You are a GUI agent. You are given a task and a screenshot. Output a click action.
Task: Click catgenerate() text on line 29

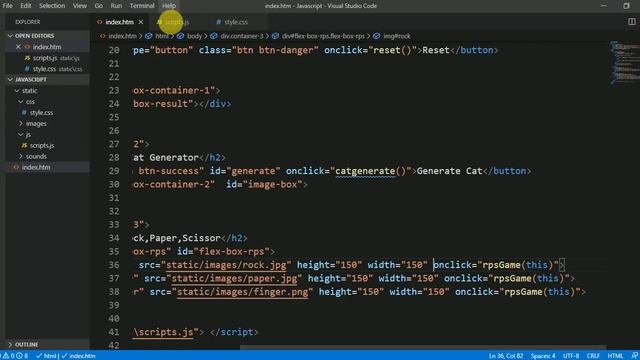pyautogui.click(x=370, y=171)
